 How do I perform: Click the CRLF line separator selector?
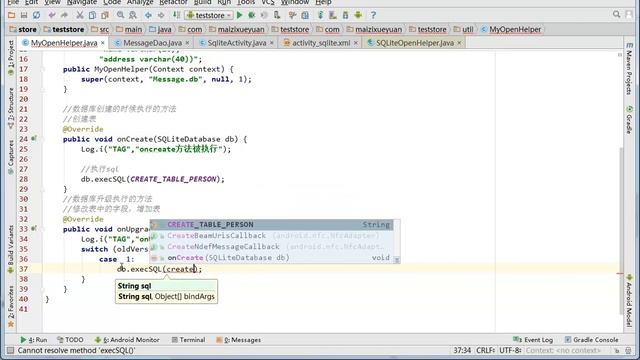tap(486, 351)
